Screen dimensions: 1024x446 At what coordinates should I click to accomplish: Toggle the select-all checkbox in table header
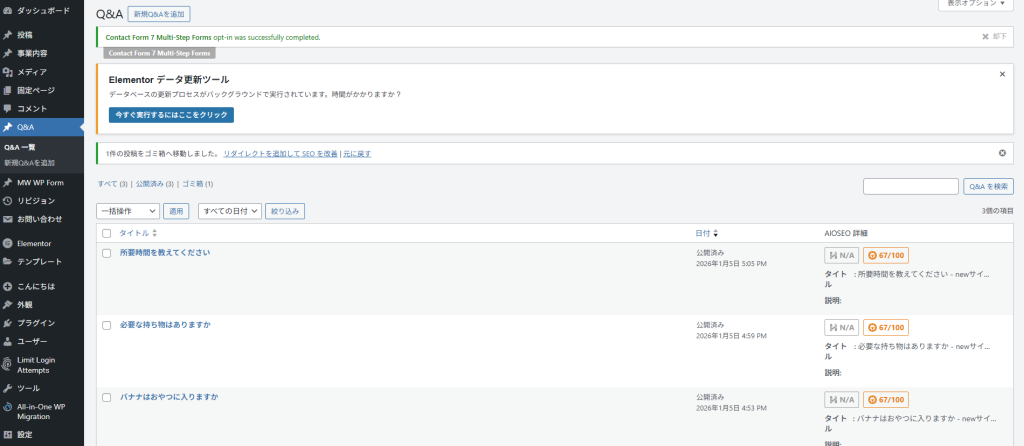tap(107, 233)
